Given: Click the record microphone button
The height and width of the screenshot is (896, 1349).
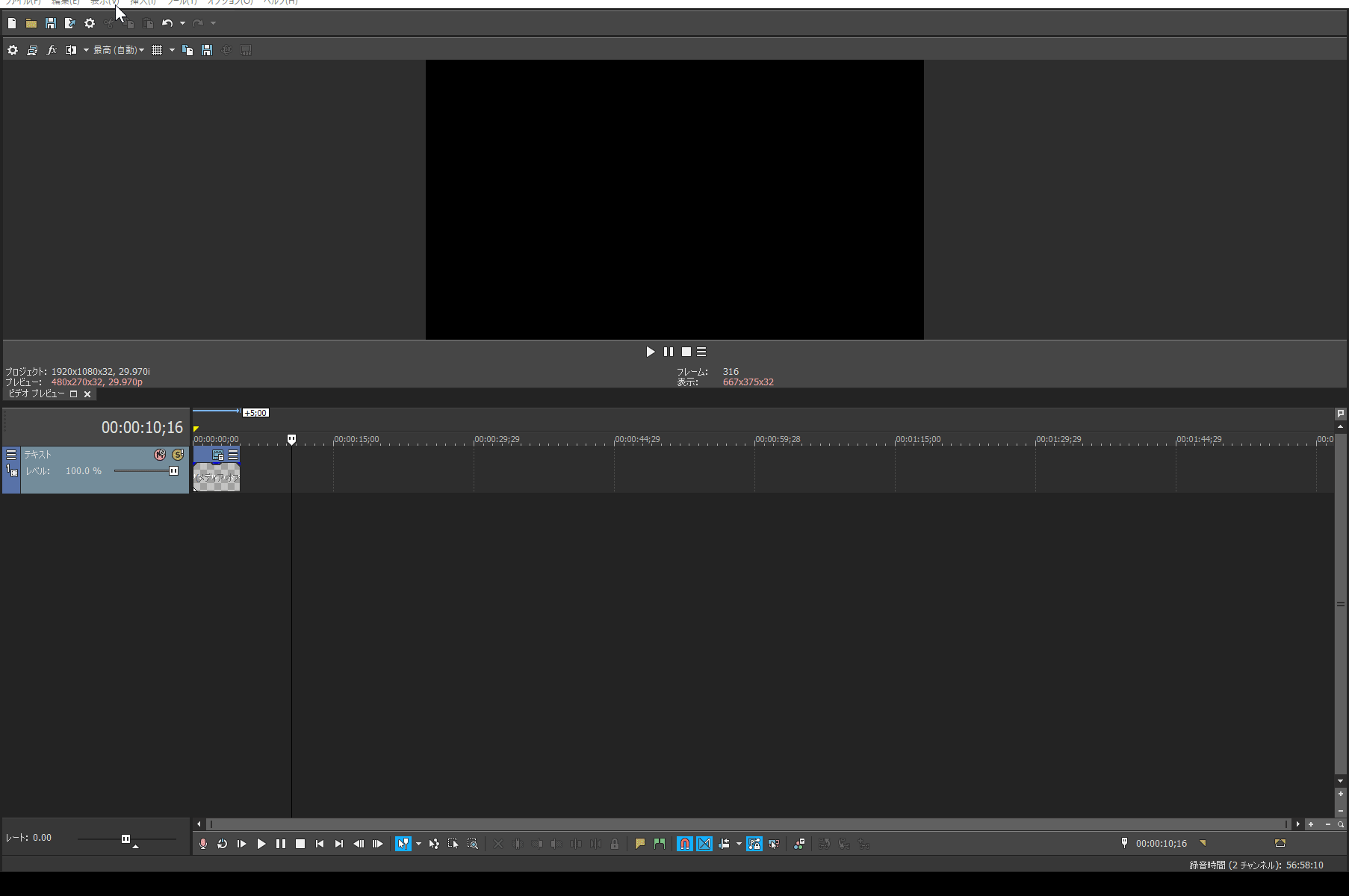Looking at the screenshot, I should [203, 844].
